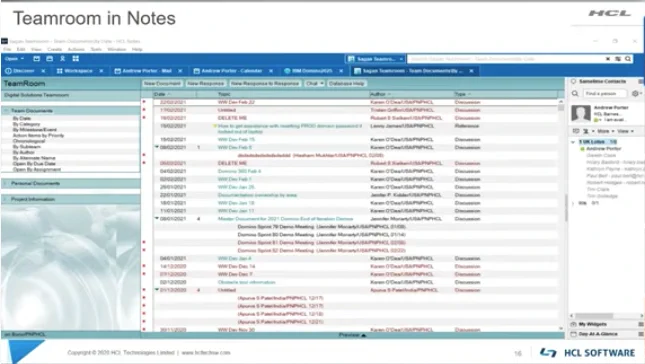The height and width of the screenshot is (364, 645).
Task: Select the By Milestone/Event view
Action: 35,130
